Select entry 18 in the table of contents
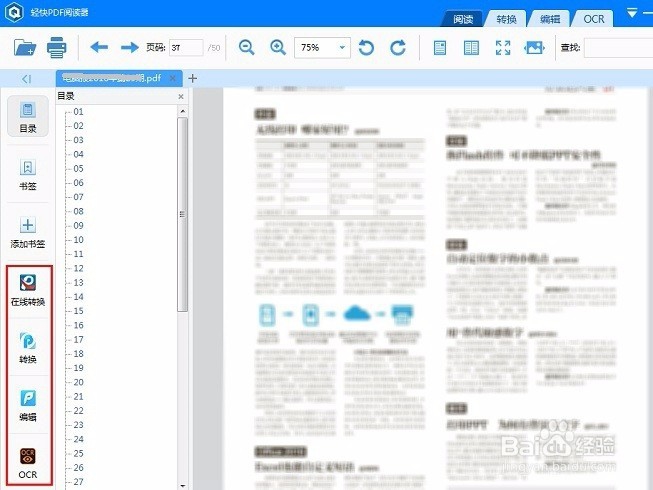 coord(78,354)
